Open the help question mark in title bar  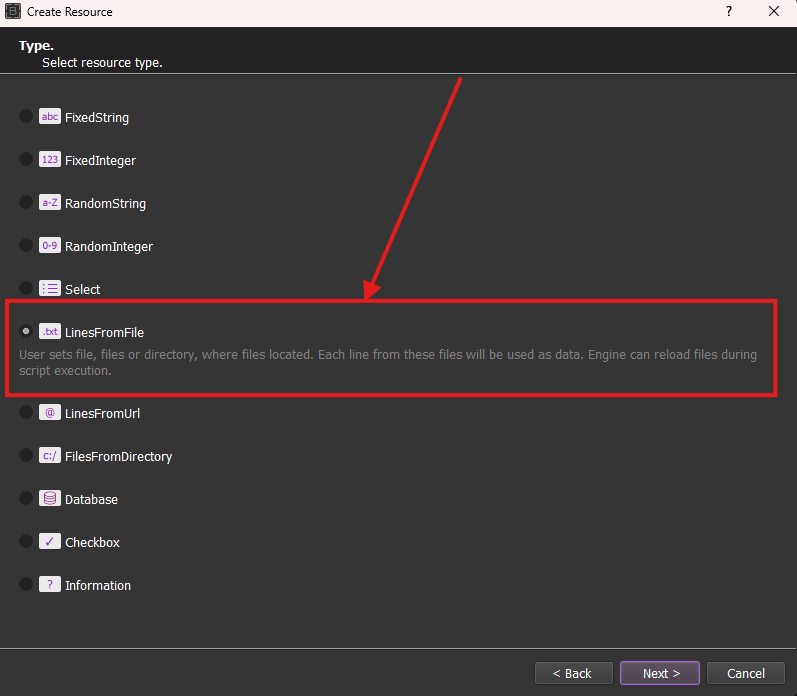pyautogui.click(x=728, y=12)
